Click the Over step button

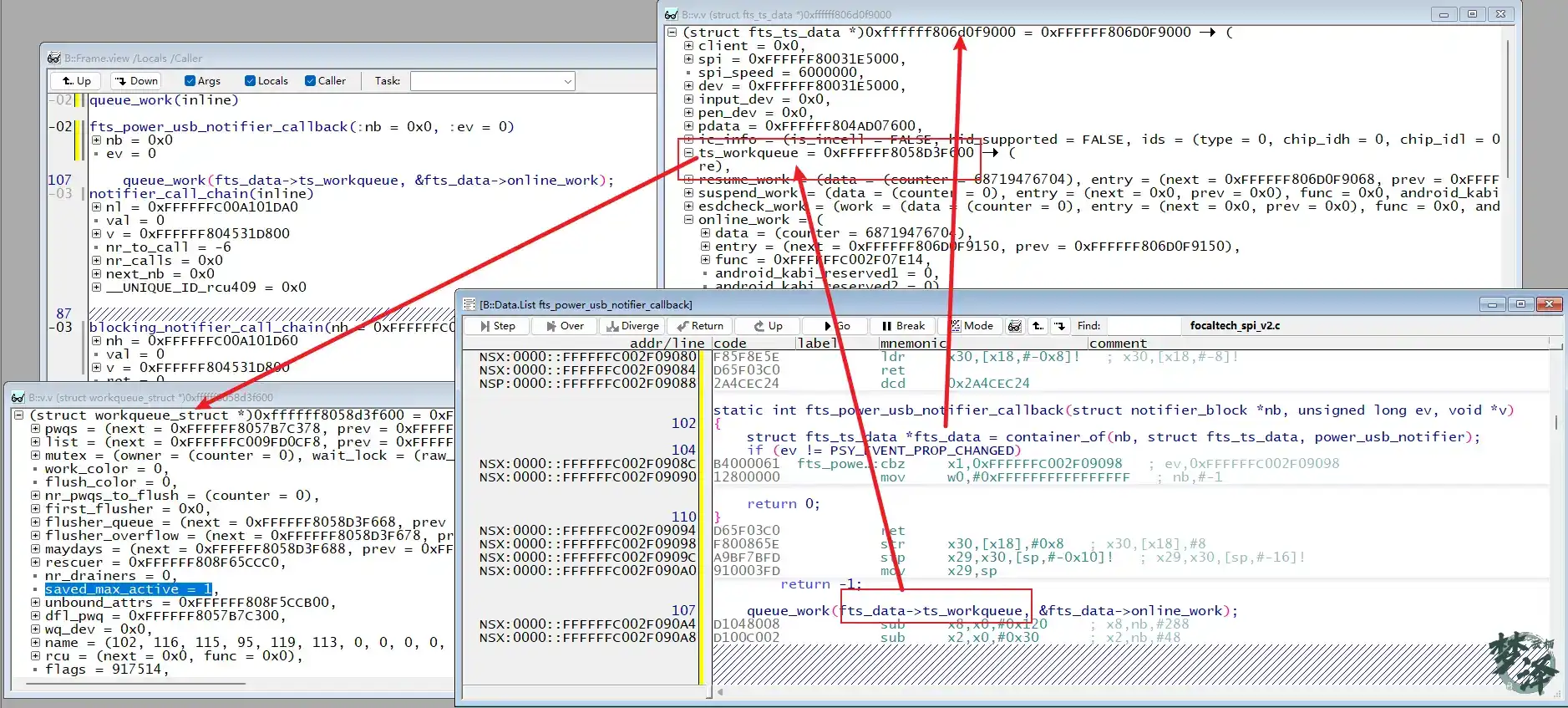(x=564, y=326)
